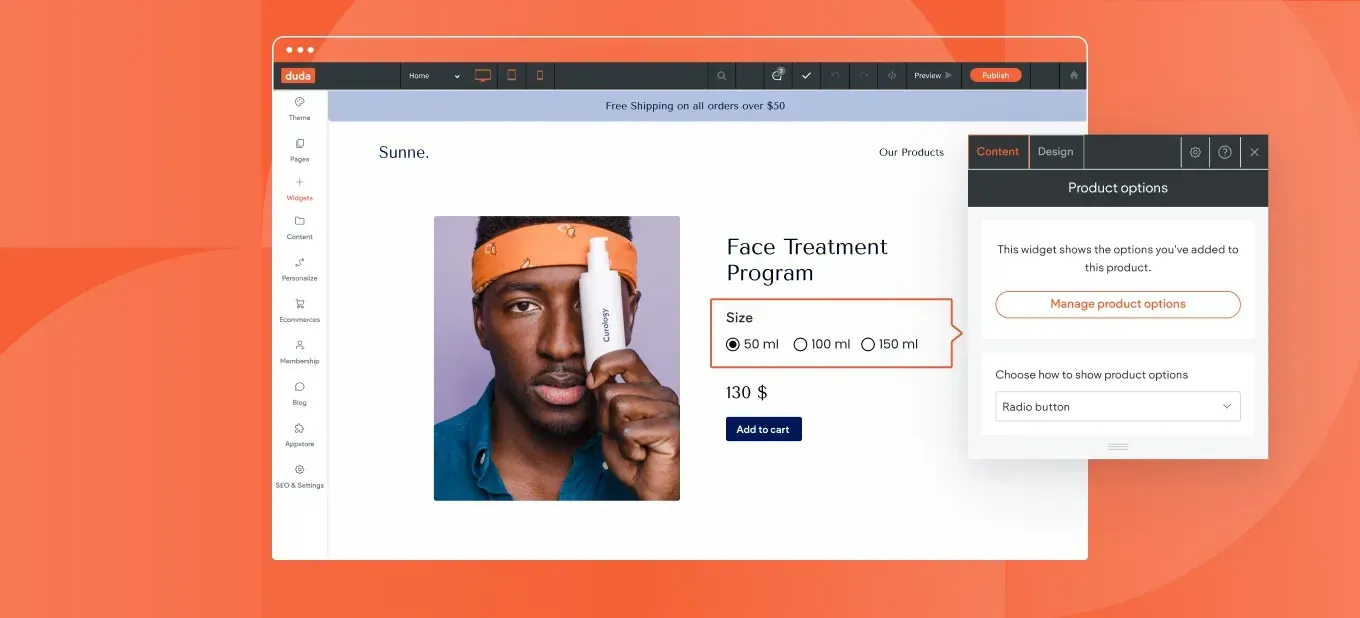Click the undo arrow icon
Viewport: 1360px width, 618px height.
tap(835, 76)
